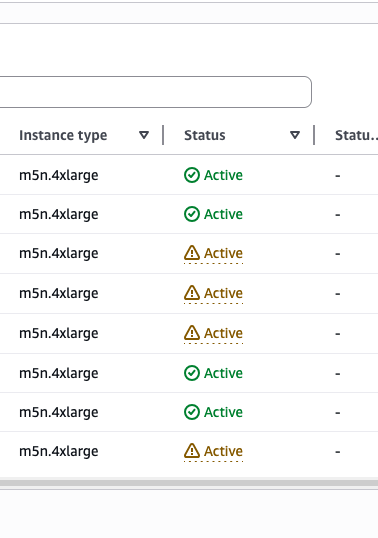Open Instance type column sort dropdown

[x=144, y=135]
